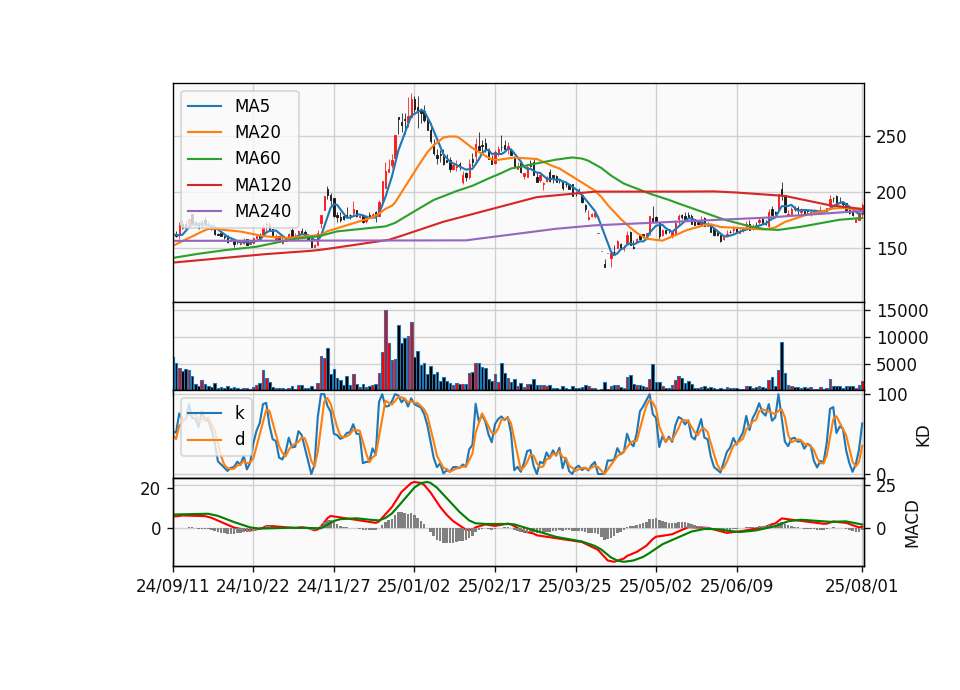
Task: Click the k label in the KD legend
Action: click(x=239, y=413)
